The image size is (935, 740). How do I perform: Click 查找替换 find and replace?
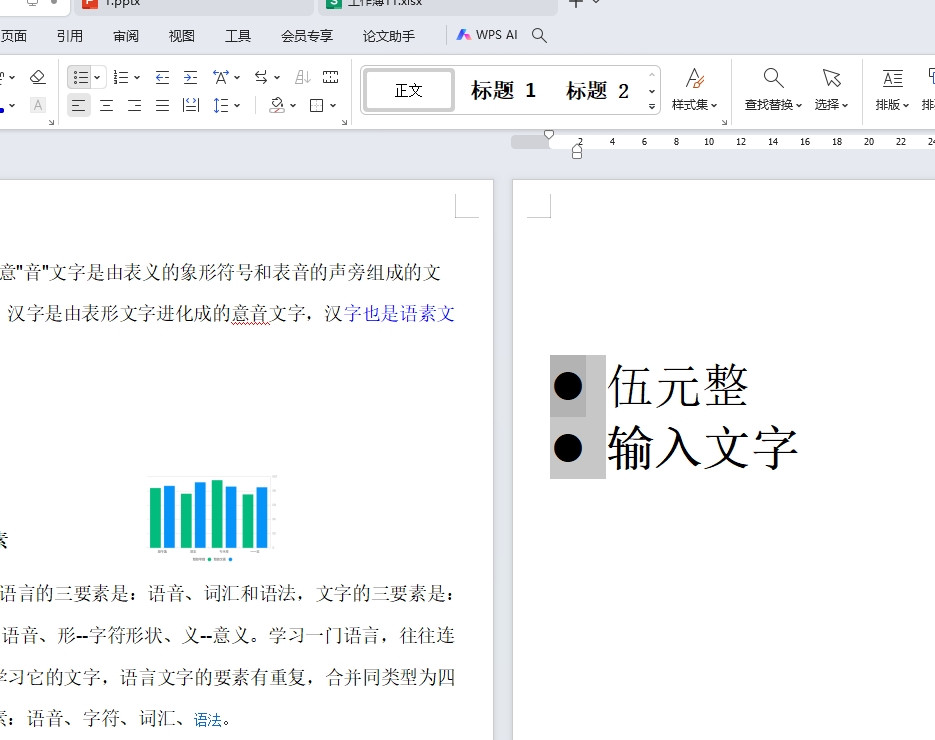coord(773,89)
